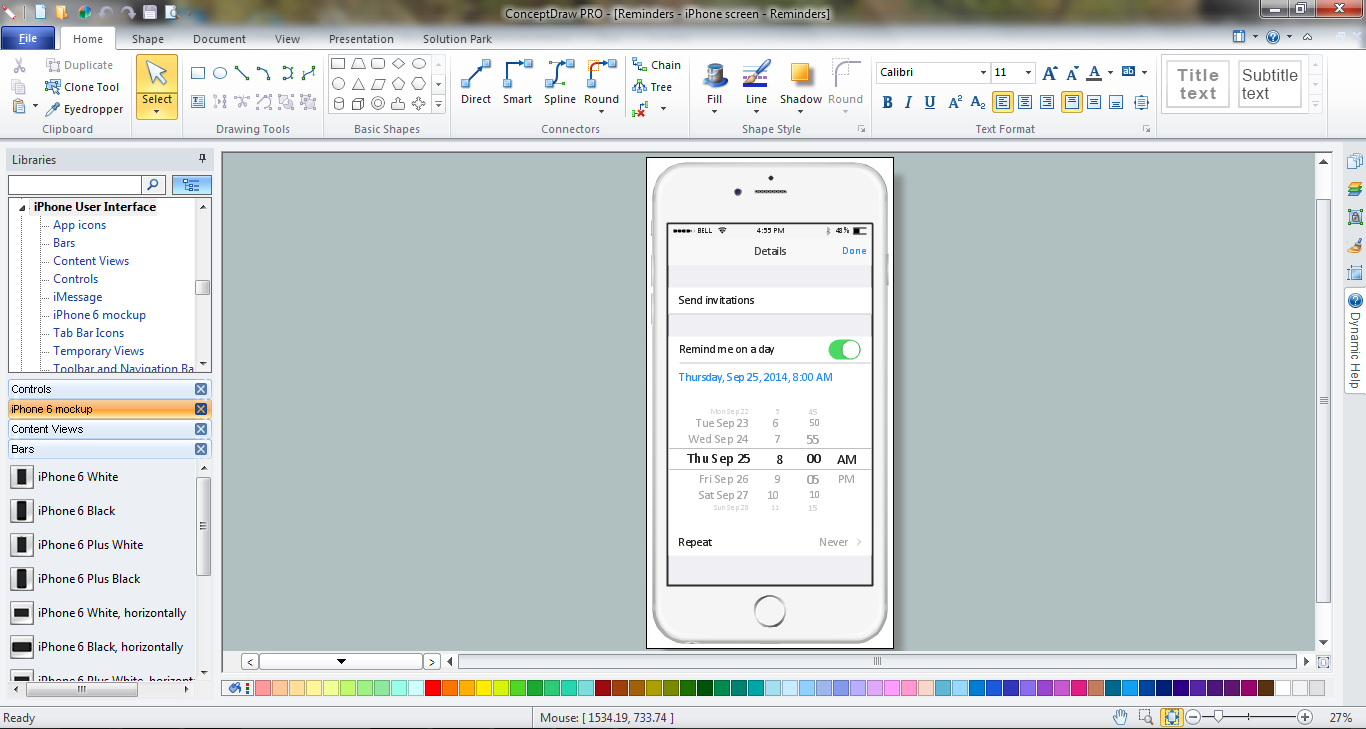Expand the Shape Style dialog launcher
1366x729 pixels.
tap(861, 129)
